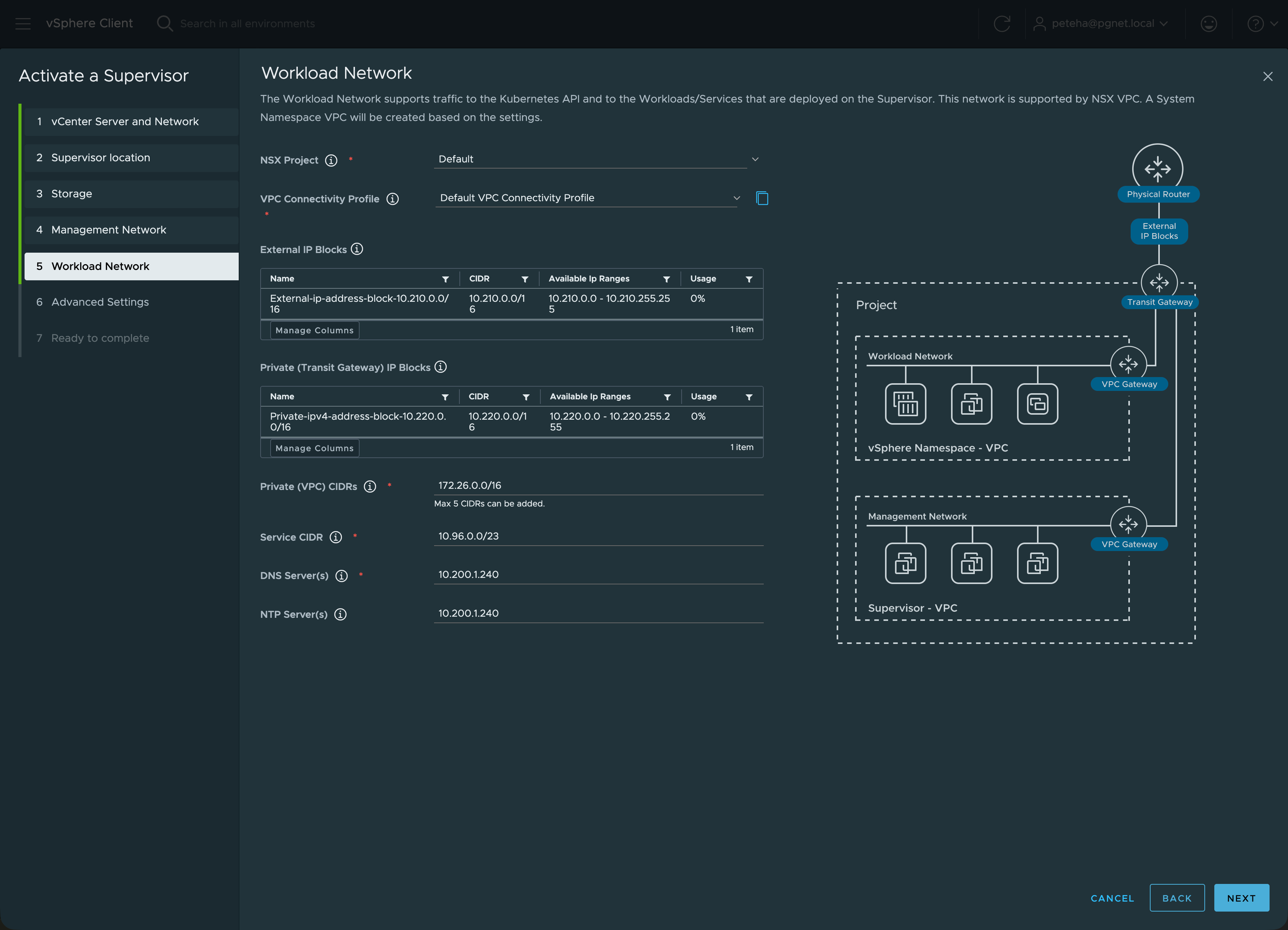The height and width of the screenshot is (930, 1288).
Task: Click Manage Columns under Private IP Blocks
Action: coord(315,448)
